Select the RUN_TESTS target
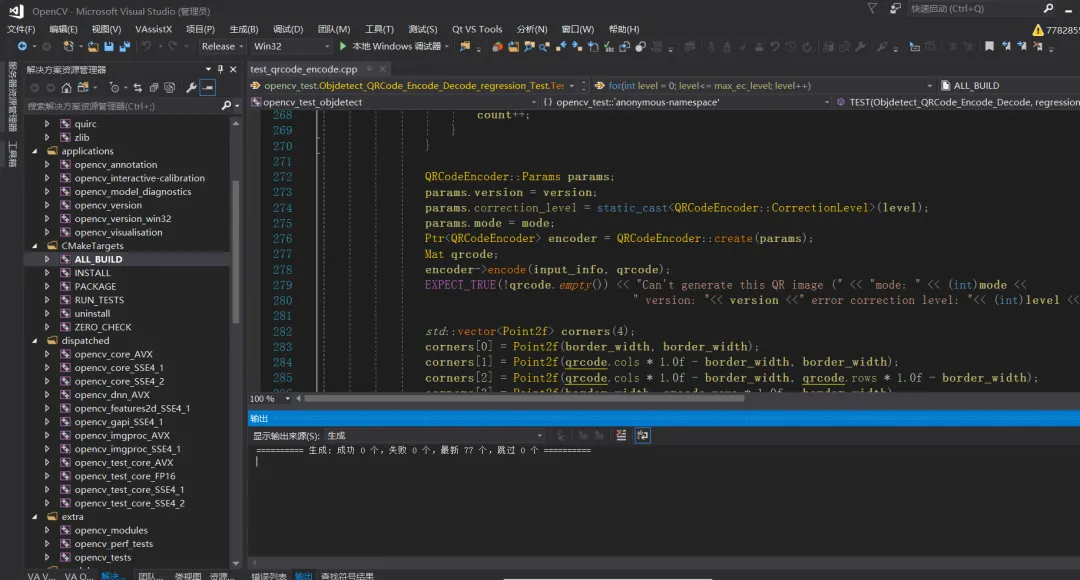The height and width of the screenshot is (580, 1080). coord(99,300)
